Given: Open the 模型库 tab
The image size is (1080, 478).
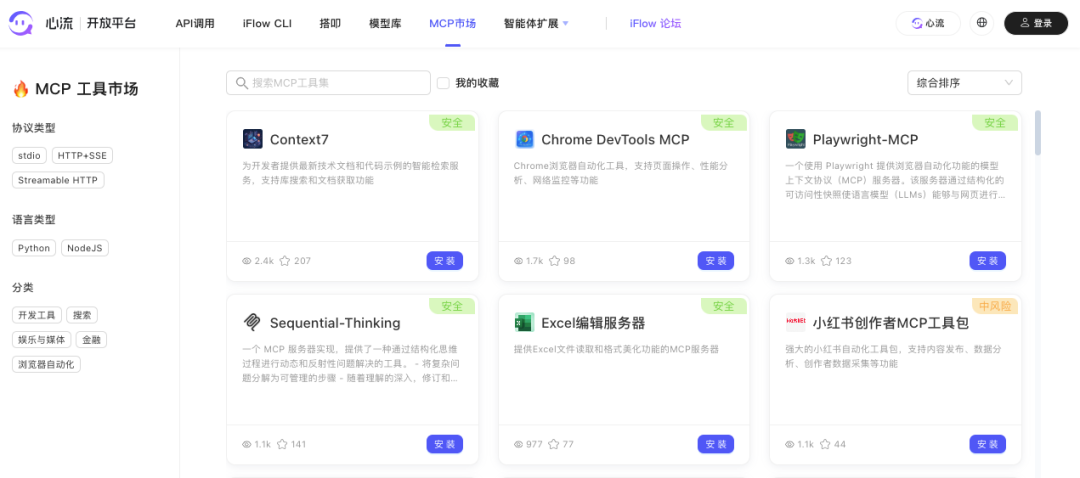Looking at the screenshot, I should 385,23.
